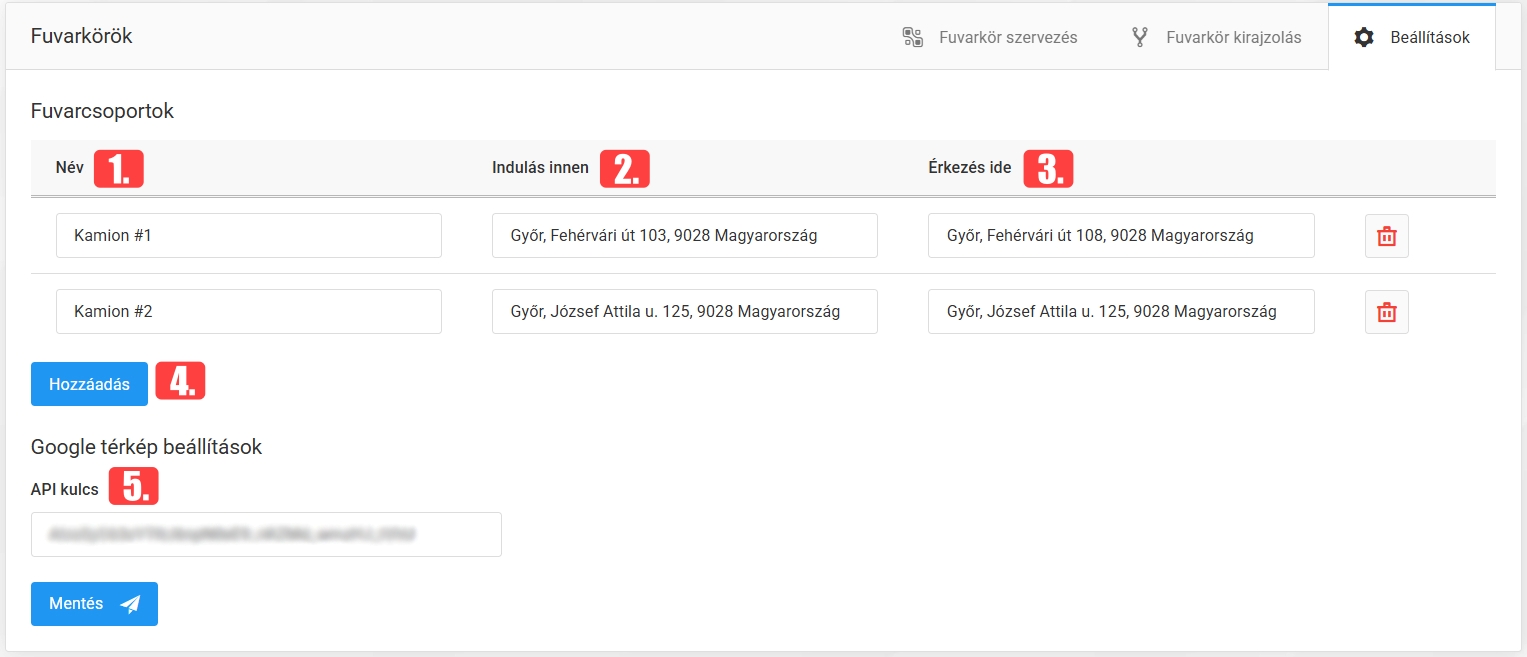Click the gear icon in the Beállítások tab
Image resolution: width=1527 pixels, height=657 pixels.
tap(1364, 38)
